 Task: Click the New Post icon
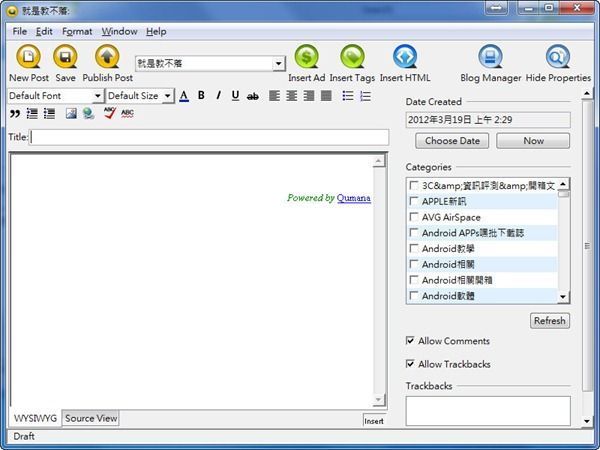click(x=28, y=57)
